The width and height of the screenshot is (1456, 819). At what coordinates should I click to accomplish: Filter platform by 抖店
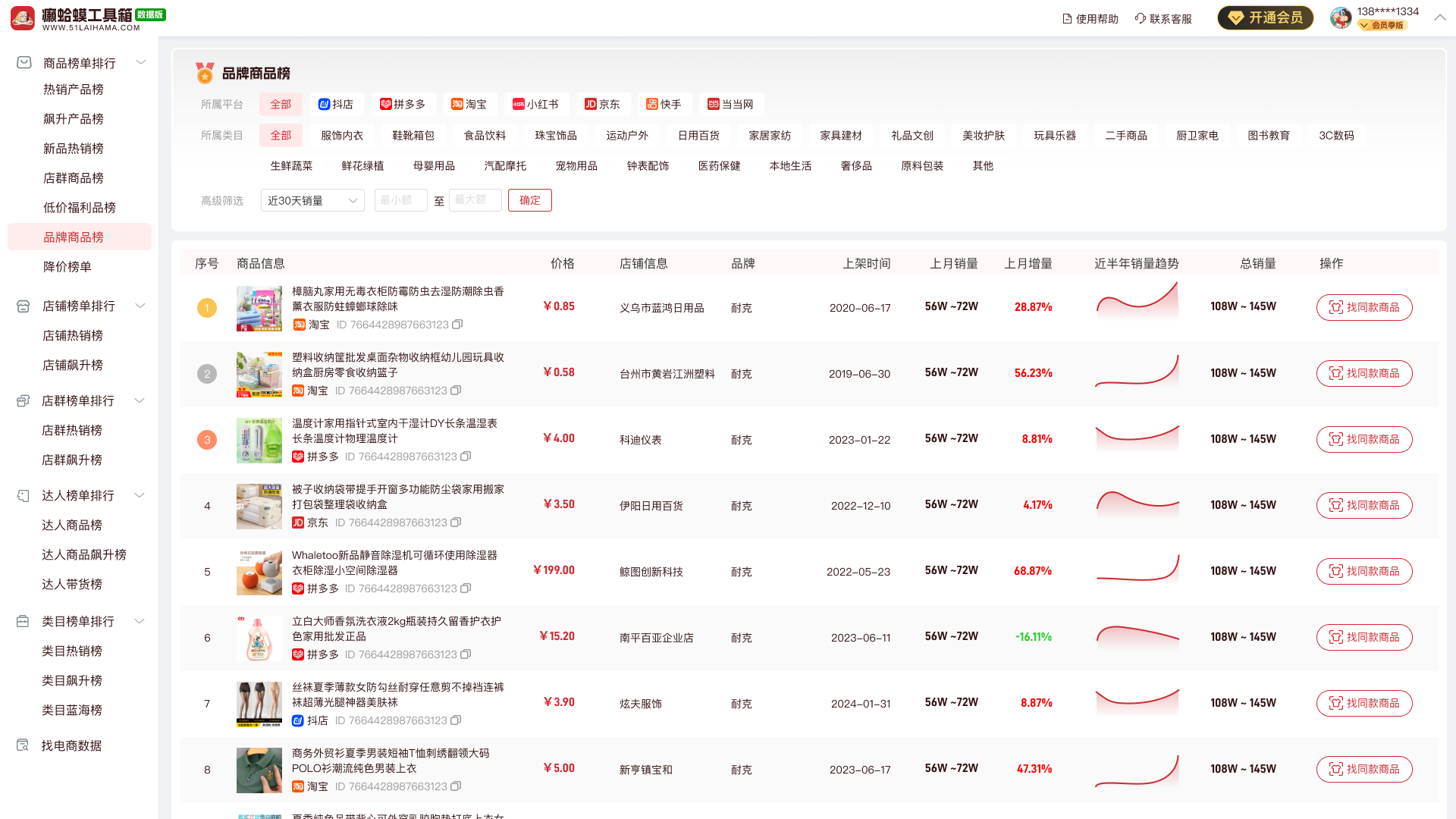point(335,104)
